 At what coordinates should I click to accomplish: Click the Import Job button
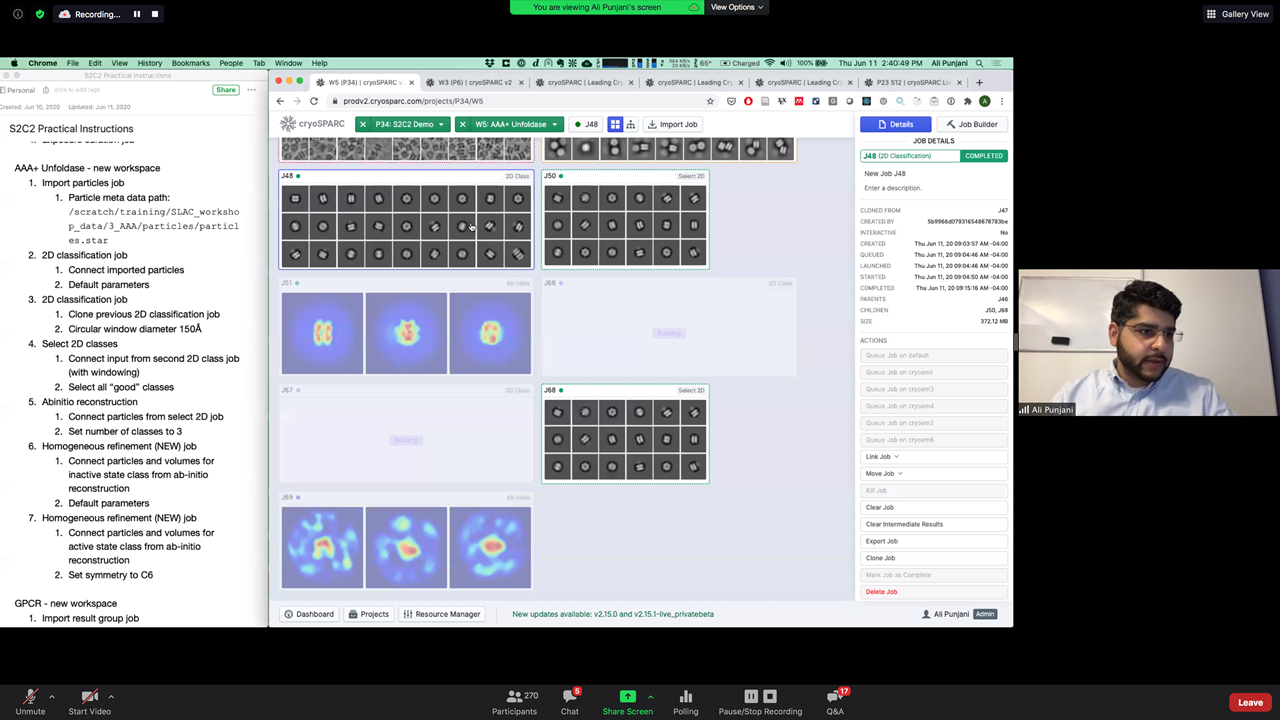(x=672, y=124)
